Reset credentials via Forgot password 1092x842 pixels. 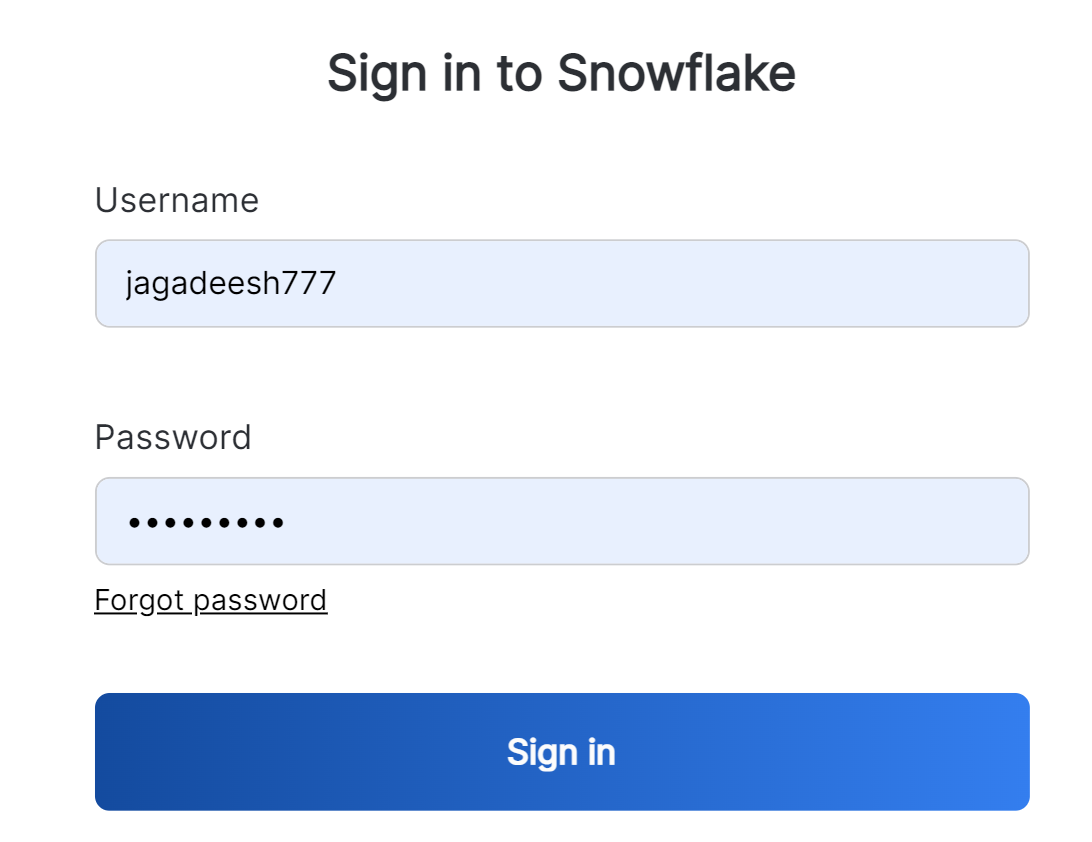pyautogui.click(x=211, y=600)
